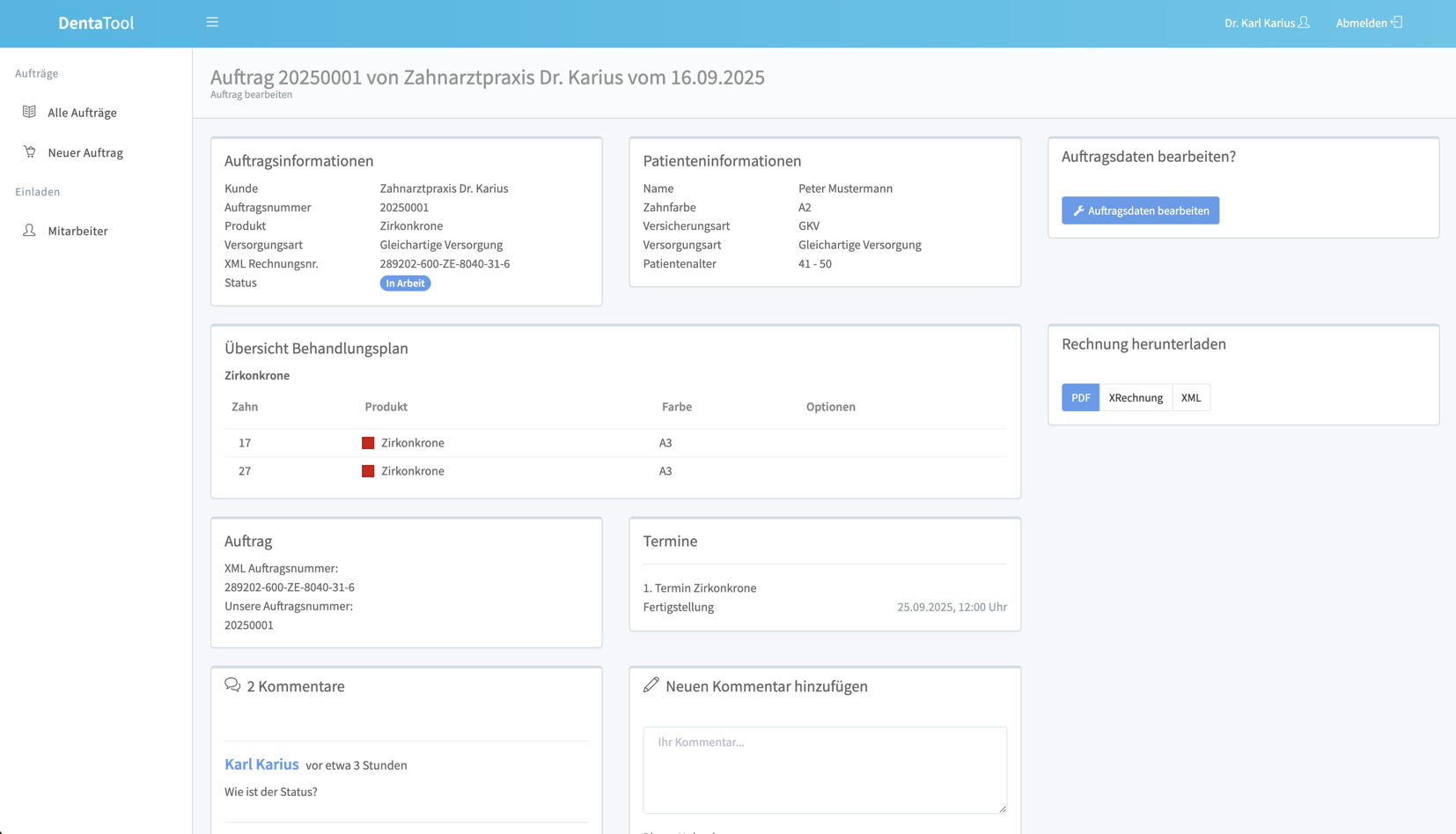Screen dimensions: 1456x834
Task: Click the pencil icon beside Neuen Kommentar hinzufügen
Action: coord(651,685)
